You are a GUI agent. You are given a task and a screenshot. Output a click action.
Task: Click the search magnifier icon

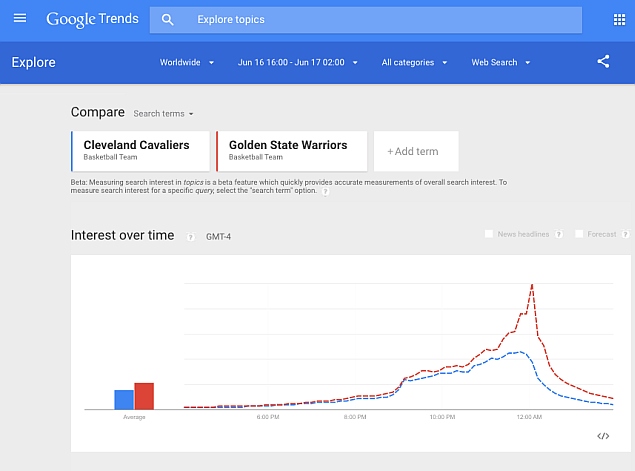167,19
